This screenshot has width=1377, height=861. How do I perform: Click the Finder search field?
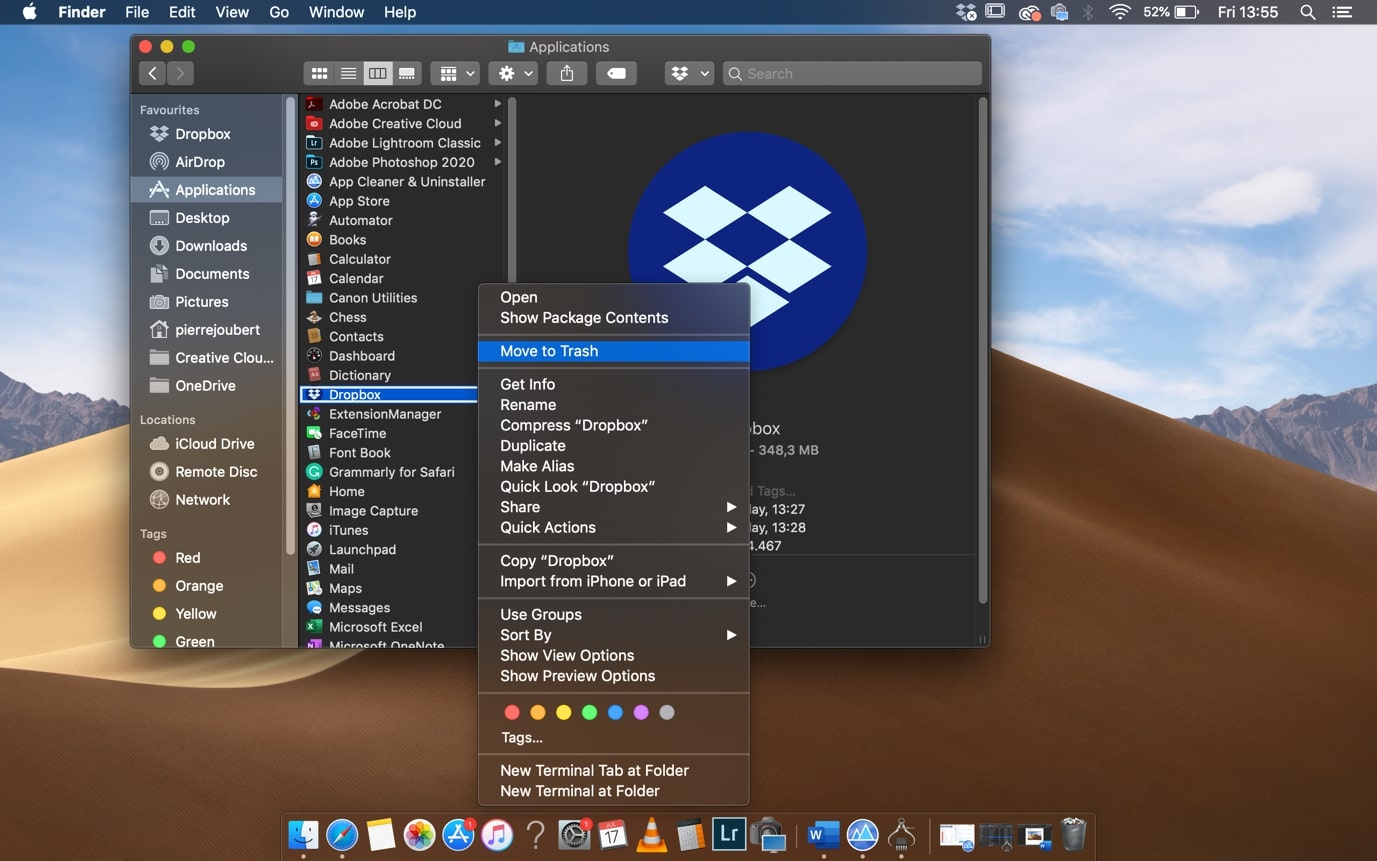click(x=852, y=73)
